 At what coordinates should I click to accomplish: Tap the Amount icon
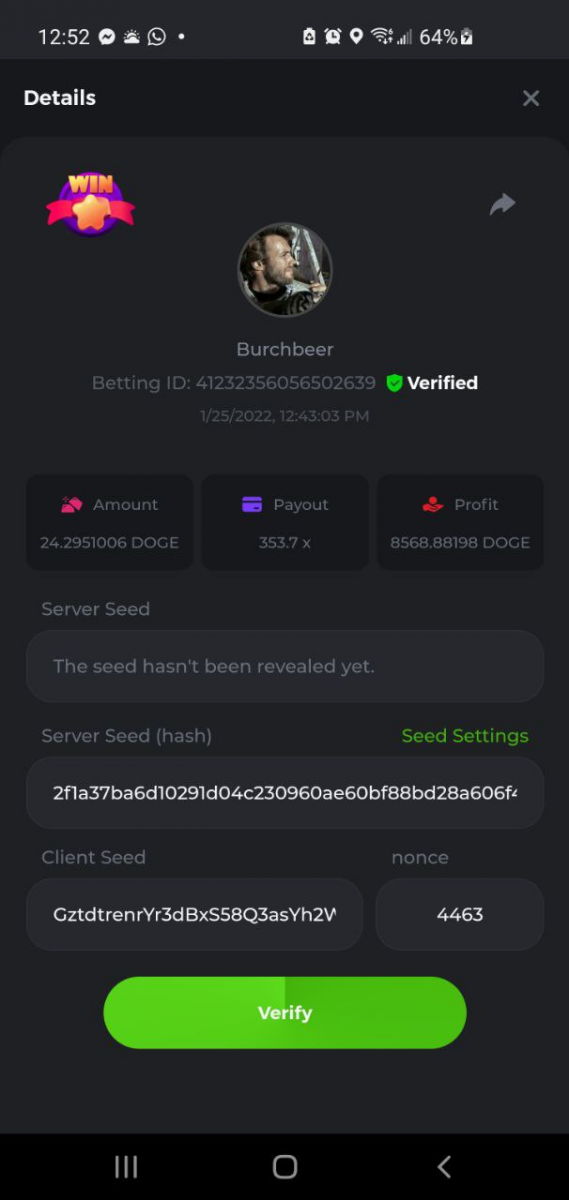point(71,505)
